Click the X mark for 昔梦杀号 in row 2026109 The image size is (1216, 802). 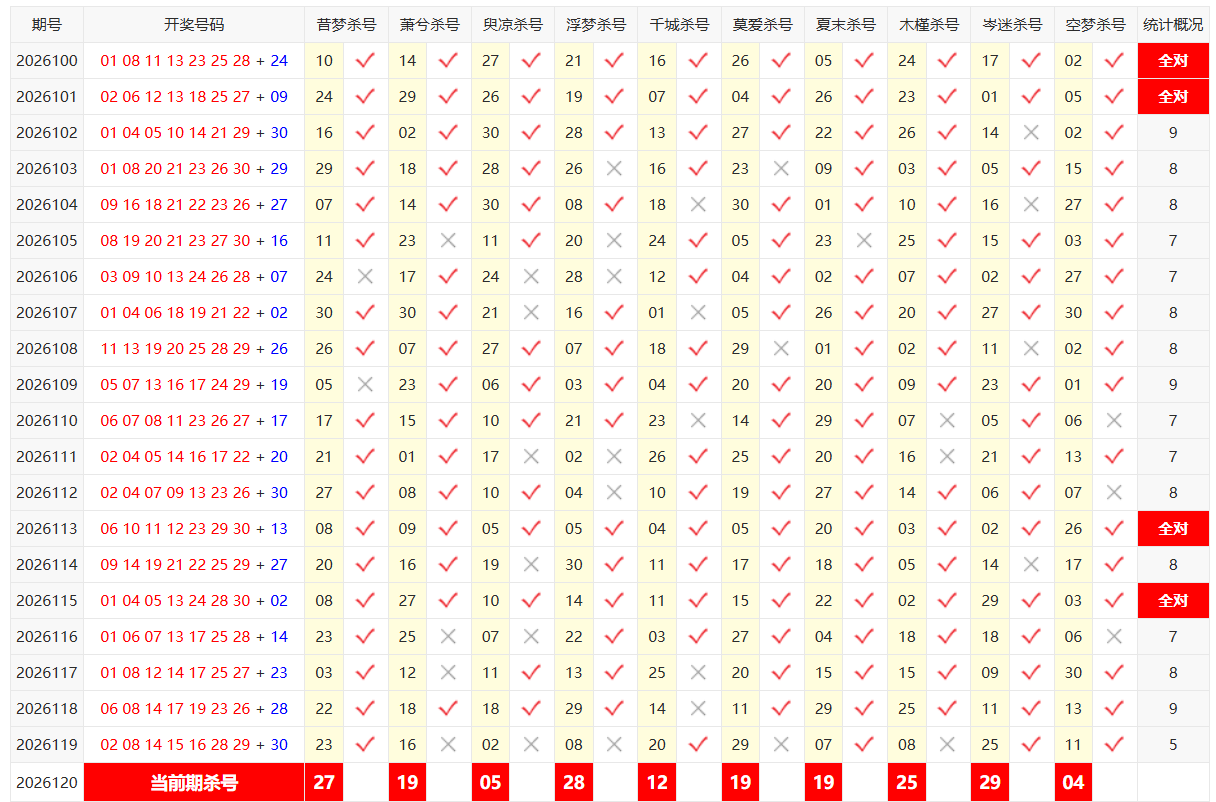[x=365, y=385]
